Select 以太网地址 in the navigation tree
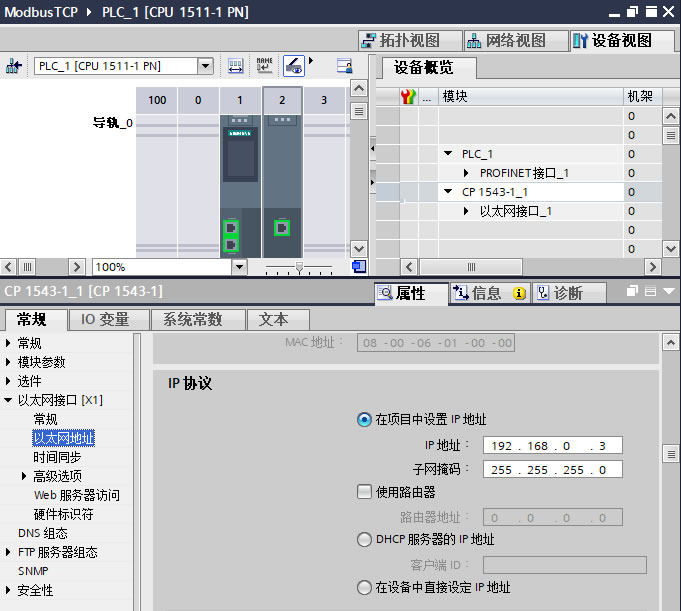This screenshot has height=611, width=681. pos(63,438)
